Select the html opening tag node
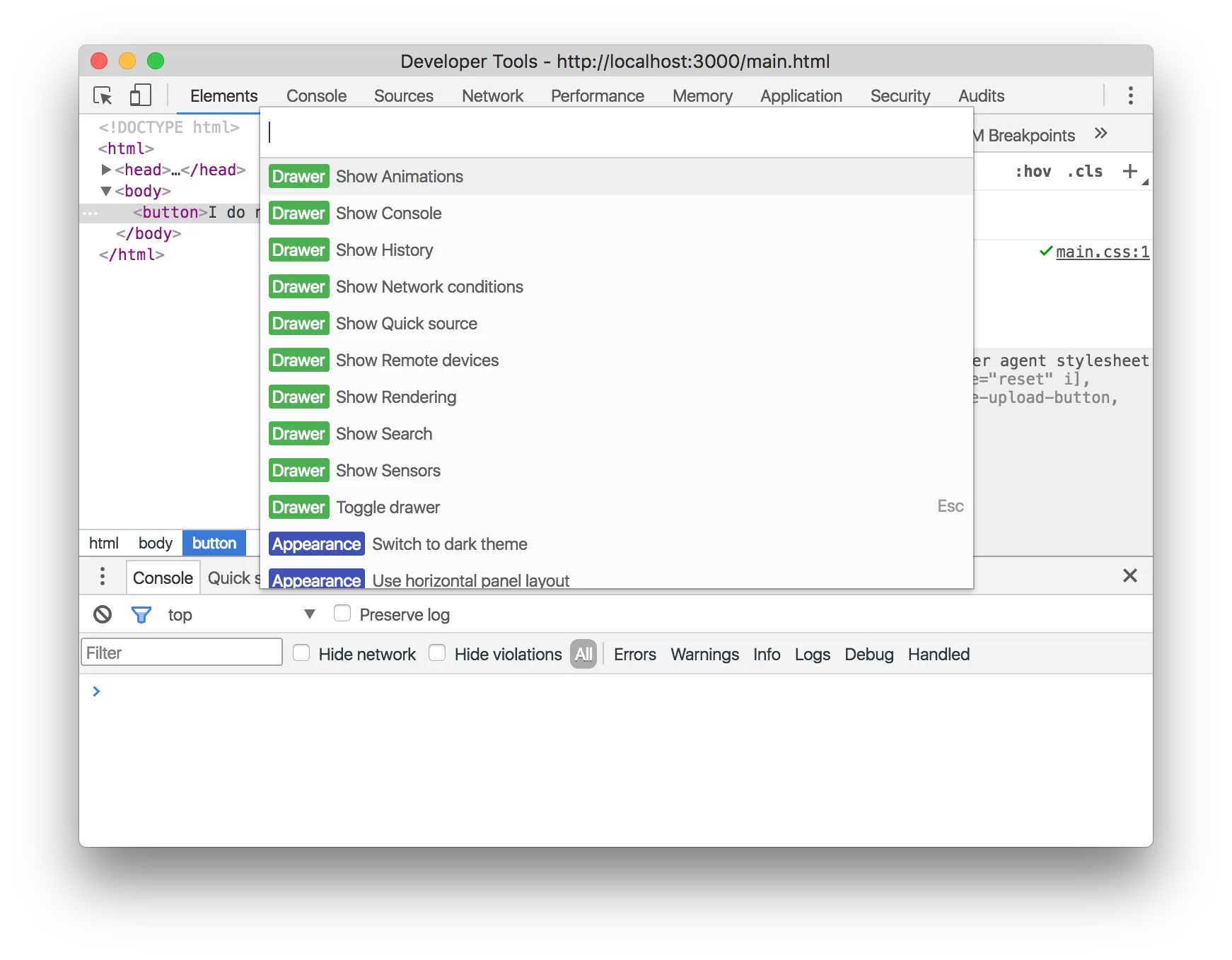1232x960 pixels. [x=126, y=148]
